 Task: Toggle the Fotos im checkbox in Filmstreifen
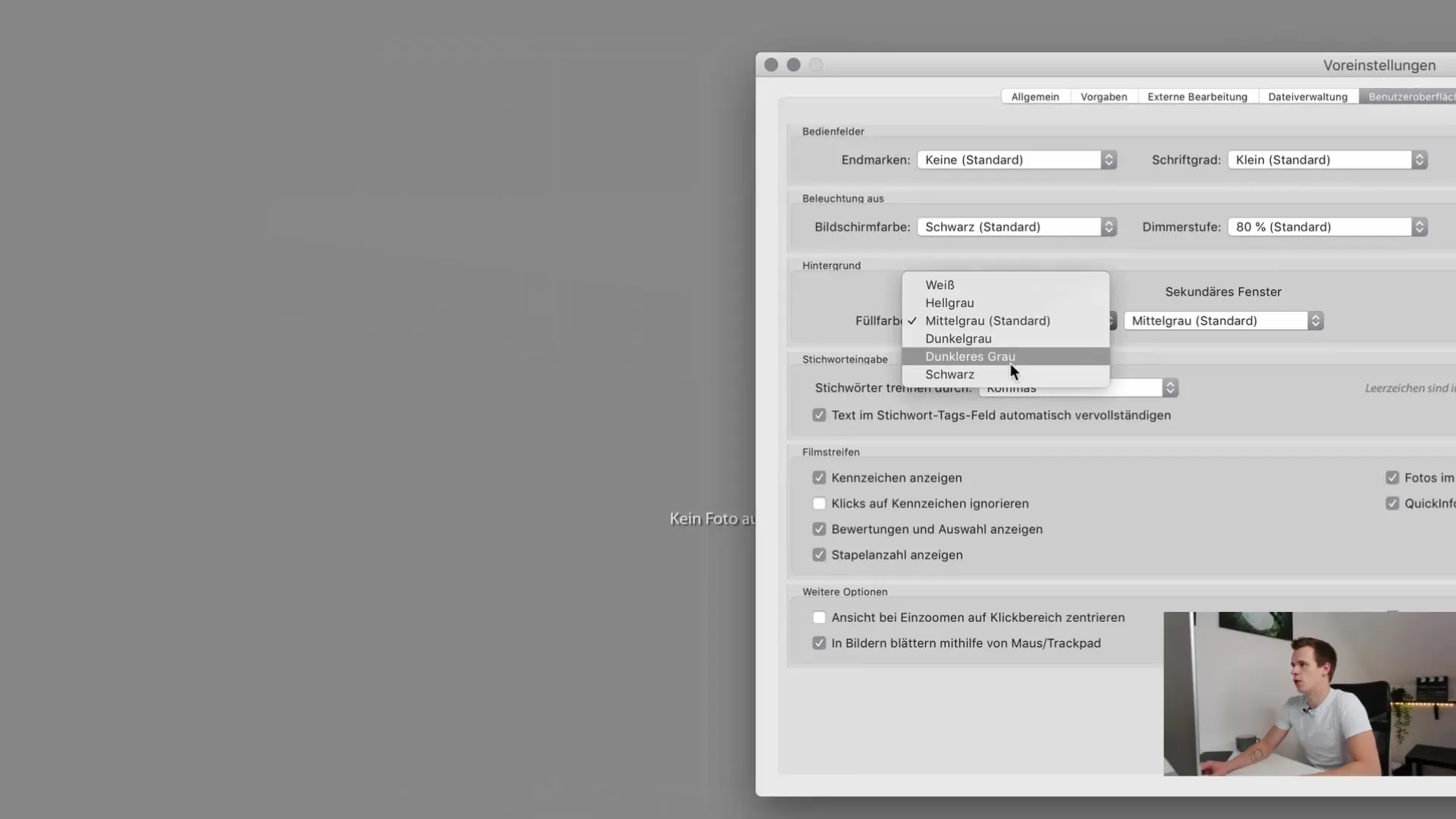tap(1392, 478)
